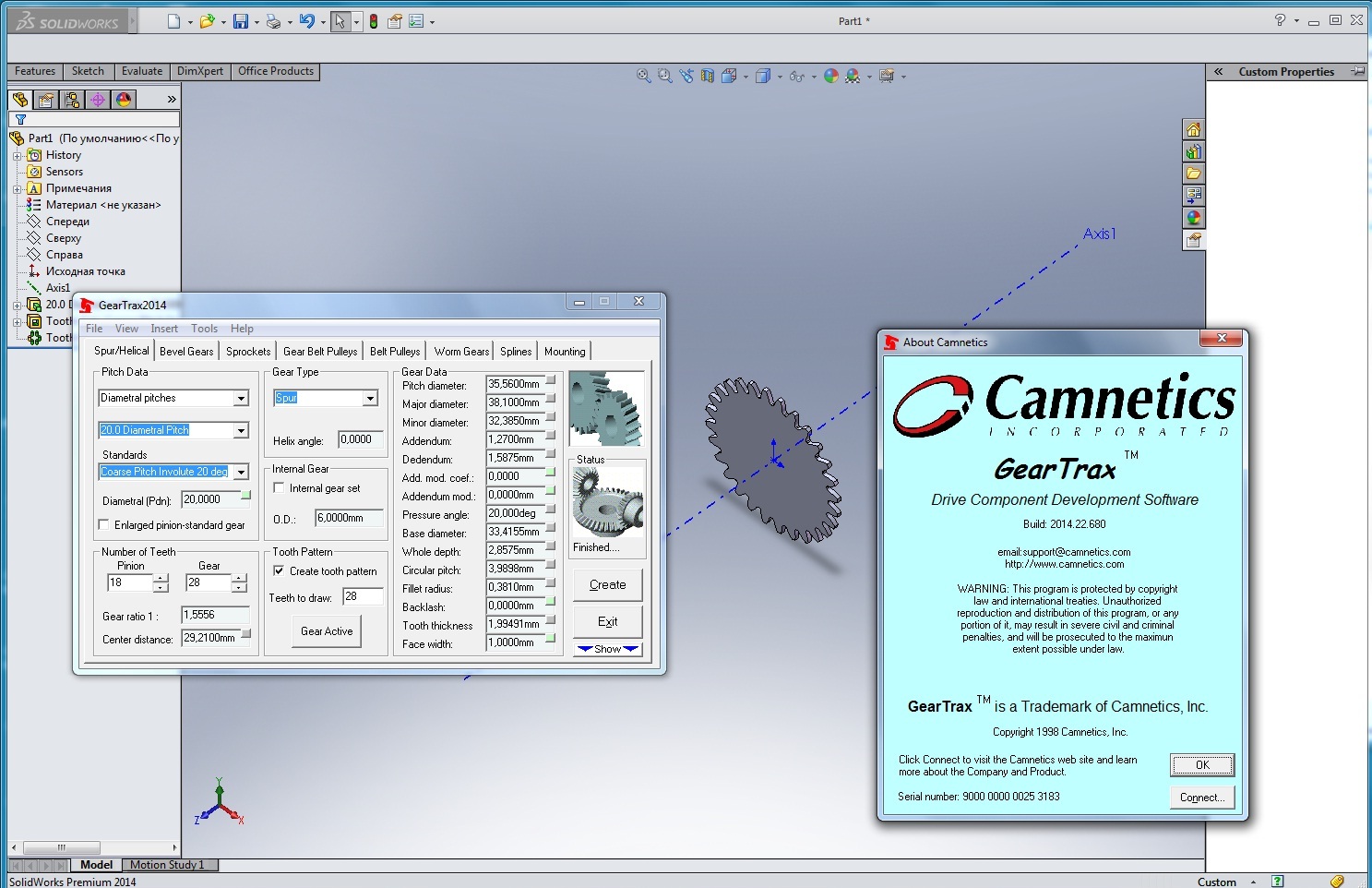This screenshot has height=888, width=1372.
Task: Activate the Section View icon
Action: click(708, 76)
